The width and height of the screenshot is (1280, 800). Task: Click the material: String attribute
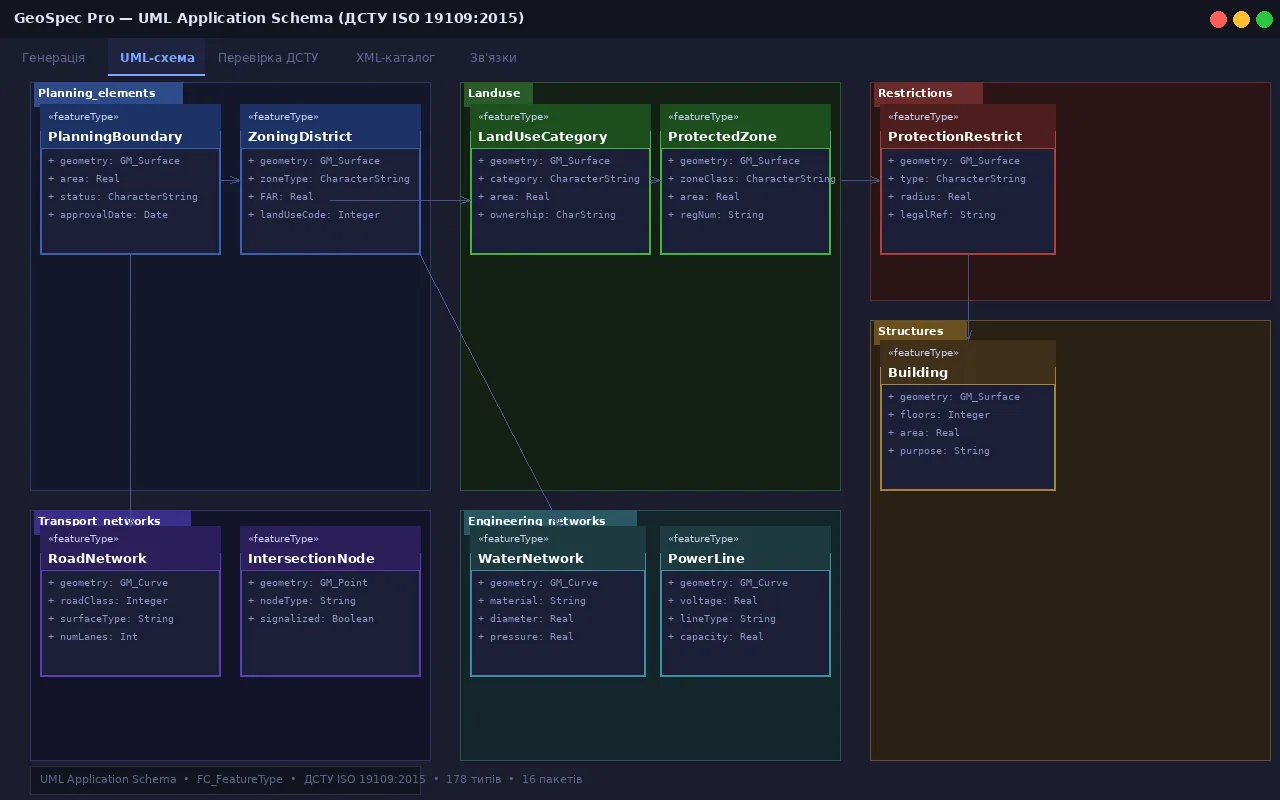coord(532,601)
